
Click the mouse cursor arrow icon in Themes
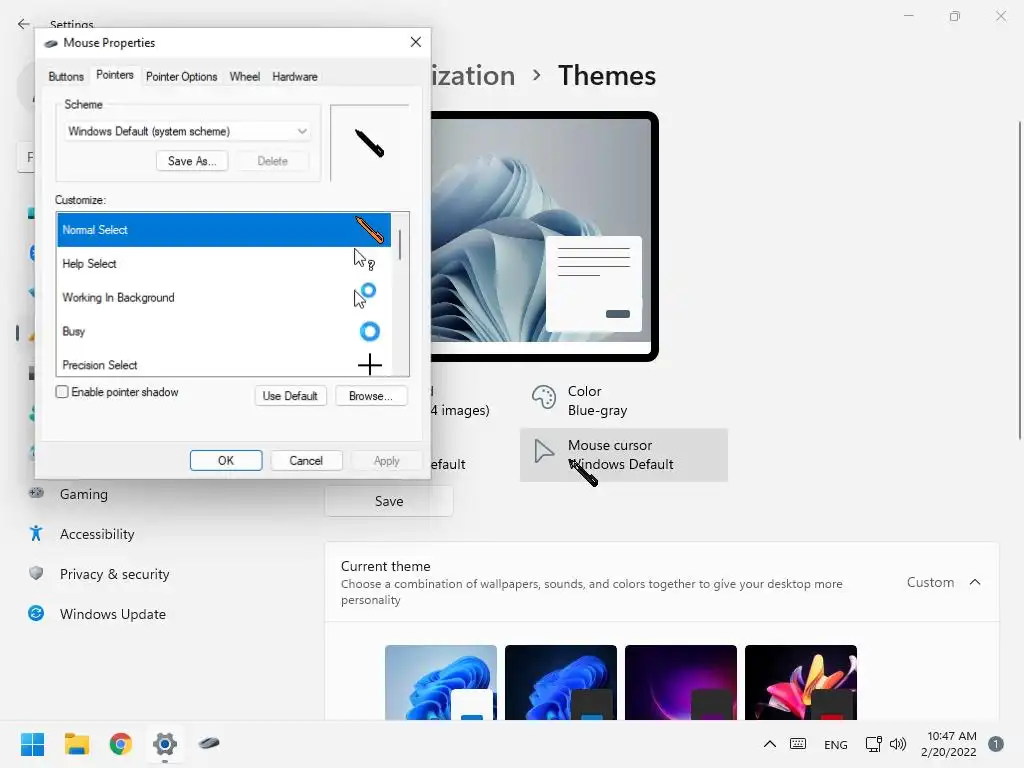(543, 451)
